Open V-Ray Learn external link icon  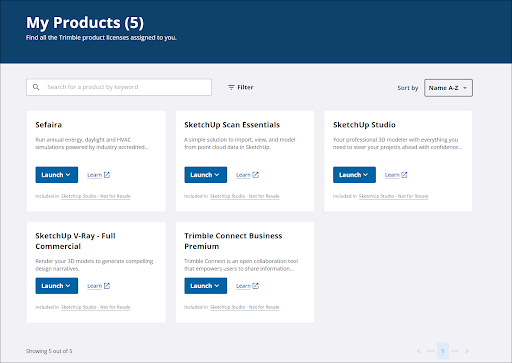pyautogui.click(x=107, y=286)
